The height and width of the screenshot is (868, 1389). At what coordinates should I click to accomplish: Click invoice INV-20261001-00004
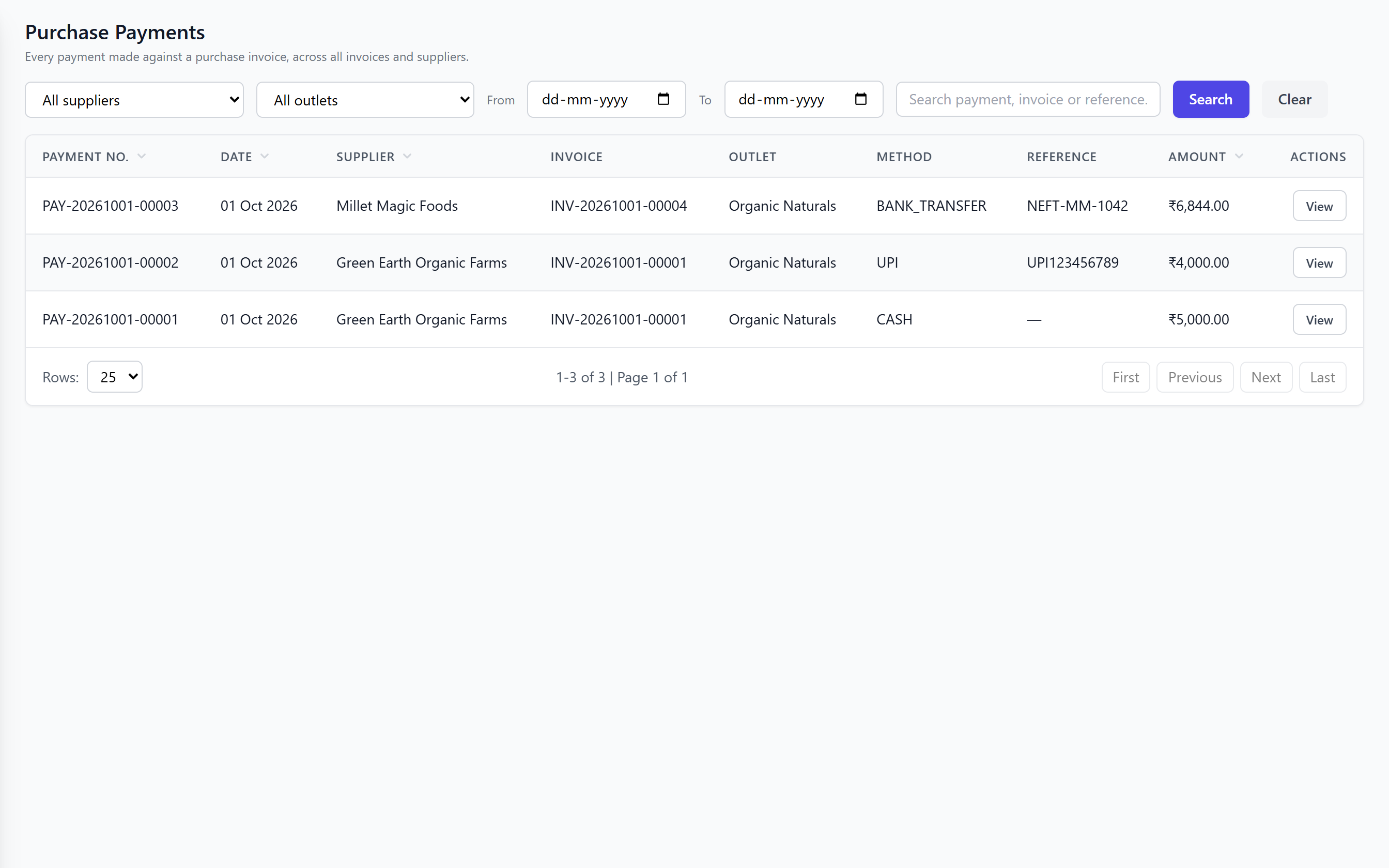(x=619, y=206)
